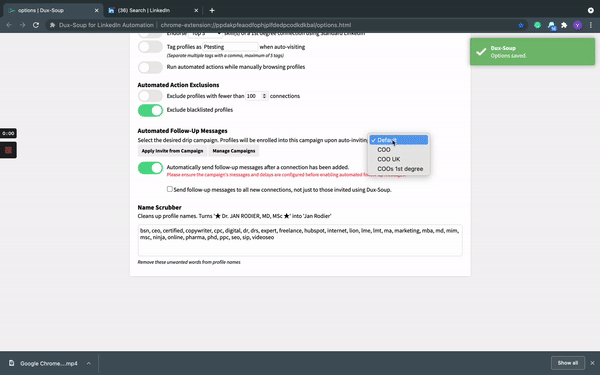Viewport: 600px width, 375px height.
Task: Switch to the (36) Search | LinkedIn tab
Action: (x=153, y=10)
